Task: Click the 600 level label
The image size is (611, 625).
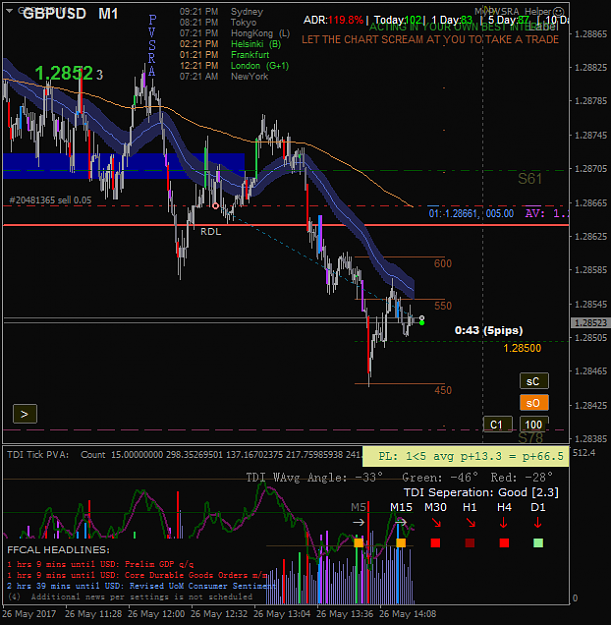Action: 443,263
